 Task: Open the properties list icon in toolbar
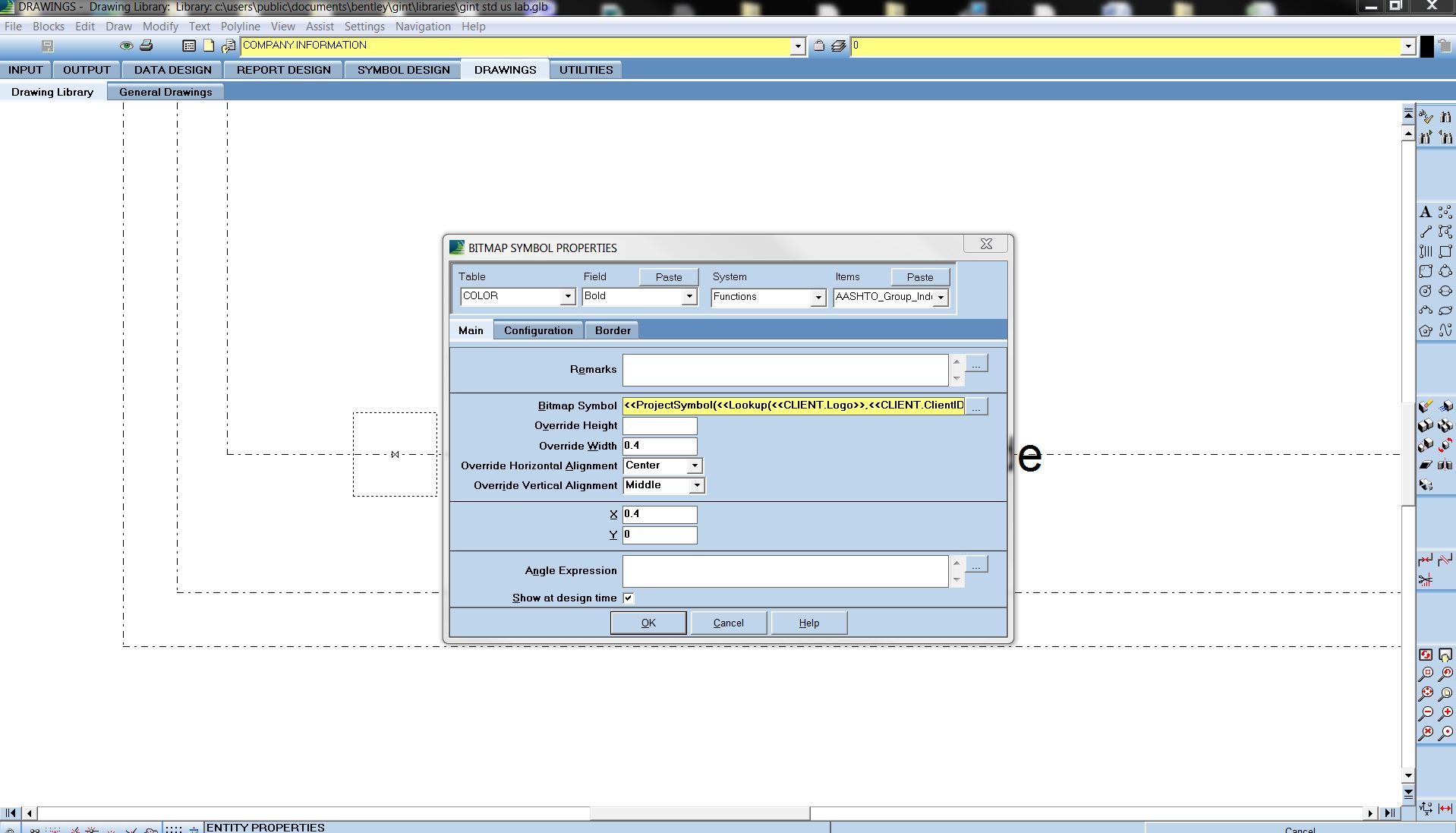pos(189,46)
